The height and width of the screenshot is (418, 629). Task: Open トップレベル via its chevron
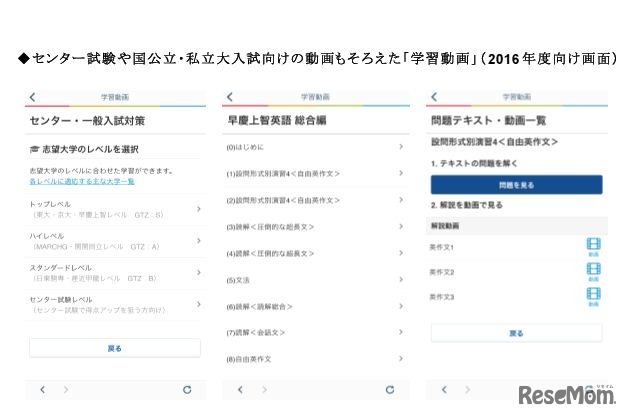[199, 209]
